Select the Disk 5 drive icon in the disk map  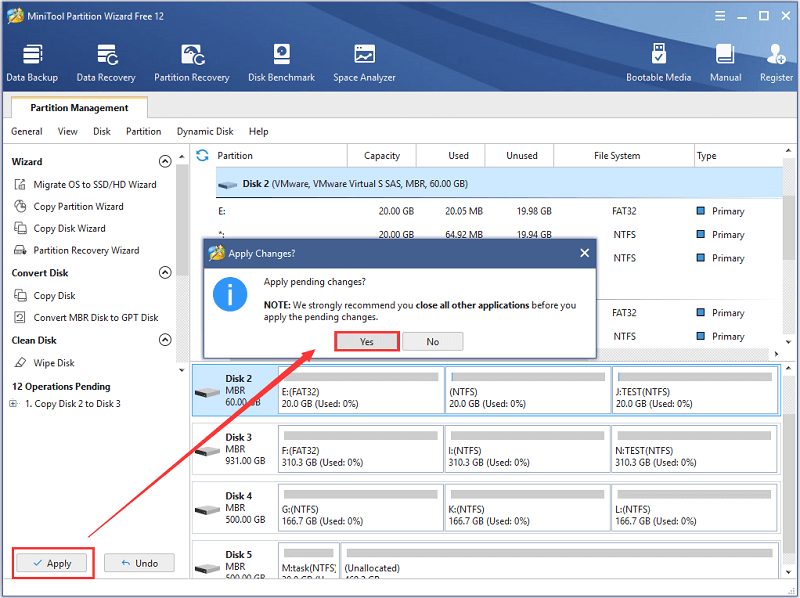pos(207,568)
